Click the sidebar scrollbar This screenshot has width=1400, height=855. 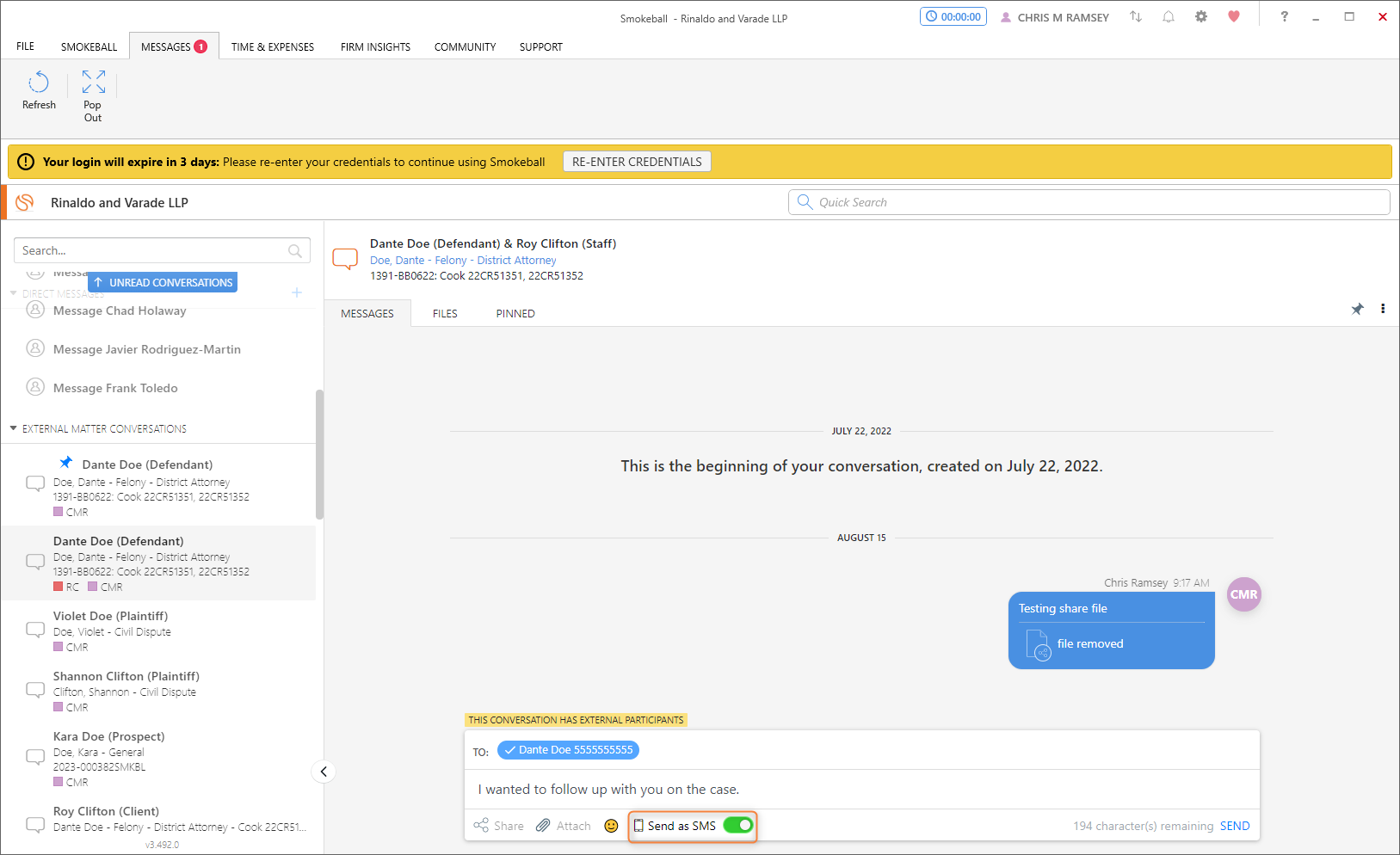(x=319, y=454)
